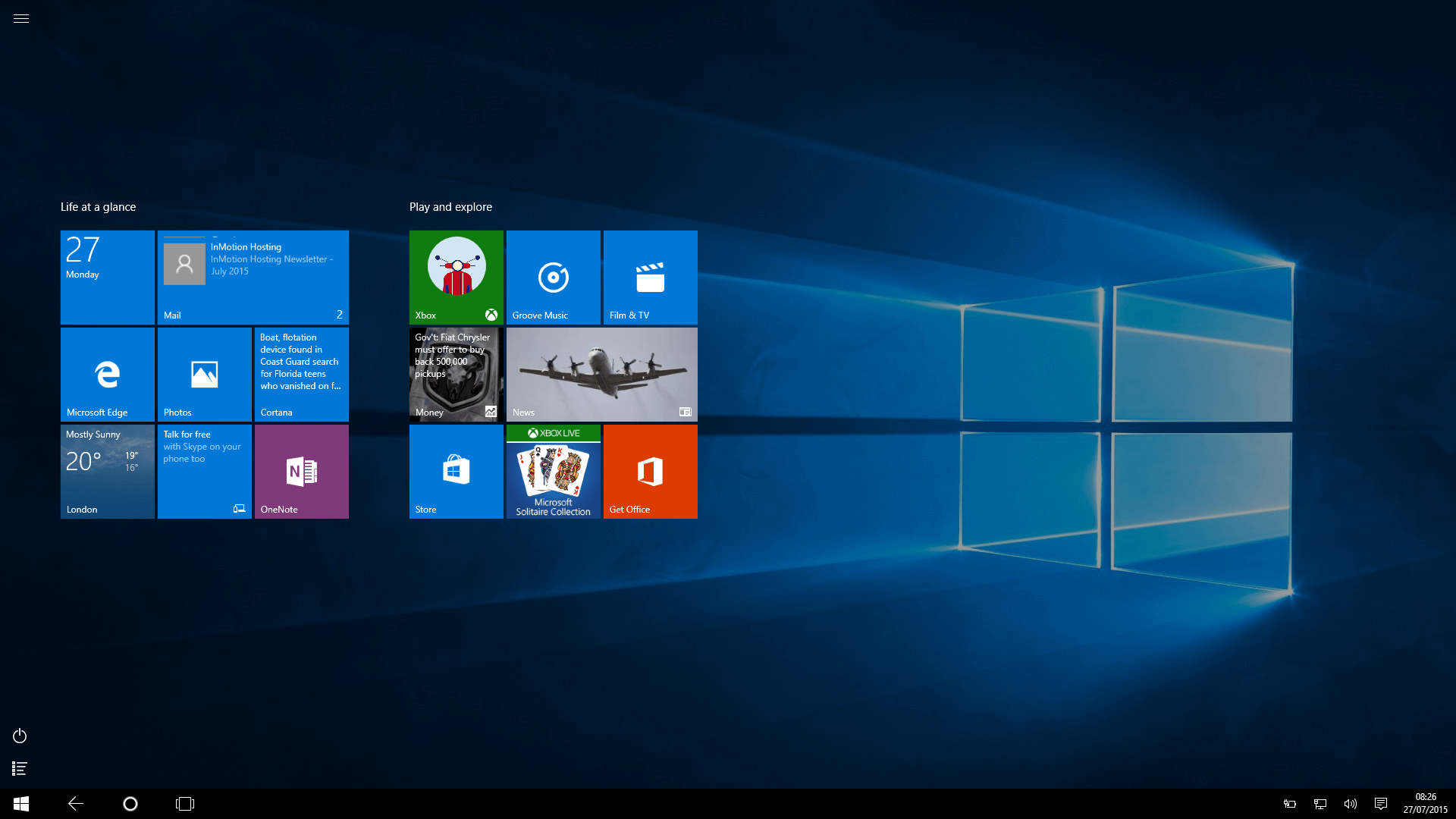The height and width of the screenshot is (819, 1456).
Task: Expand the Start Menu hamburger icon
Action: (21, 18)
